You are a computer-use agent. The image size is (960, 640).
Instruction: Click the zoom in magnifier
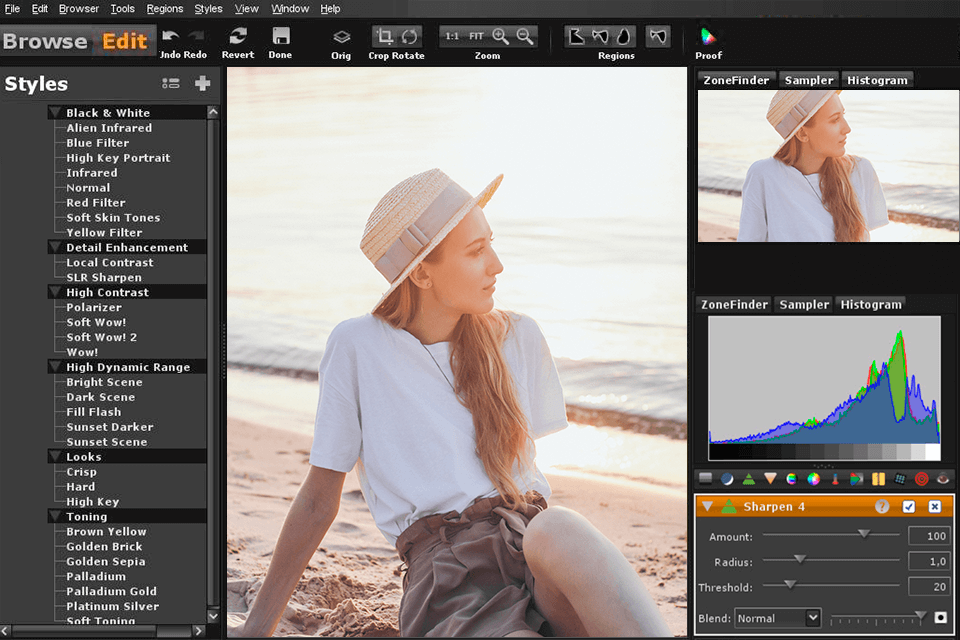tap(501, 37)
